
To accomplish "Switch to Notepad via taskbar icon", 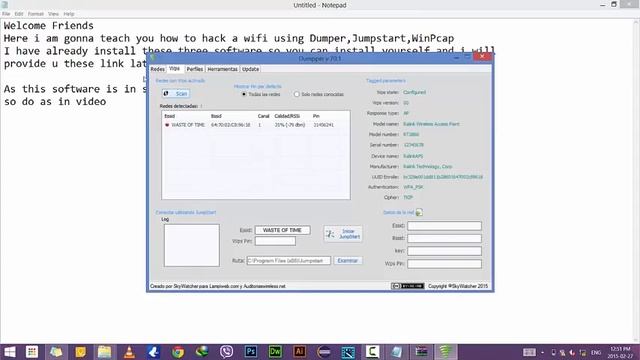I will tap(396, 352).
